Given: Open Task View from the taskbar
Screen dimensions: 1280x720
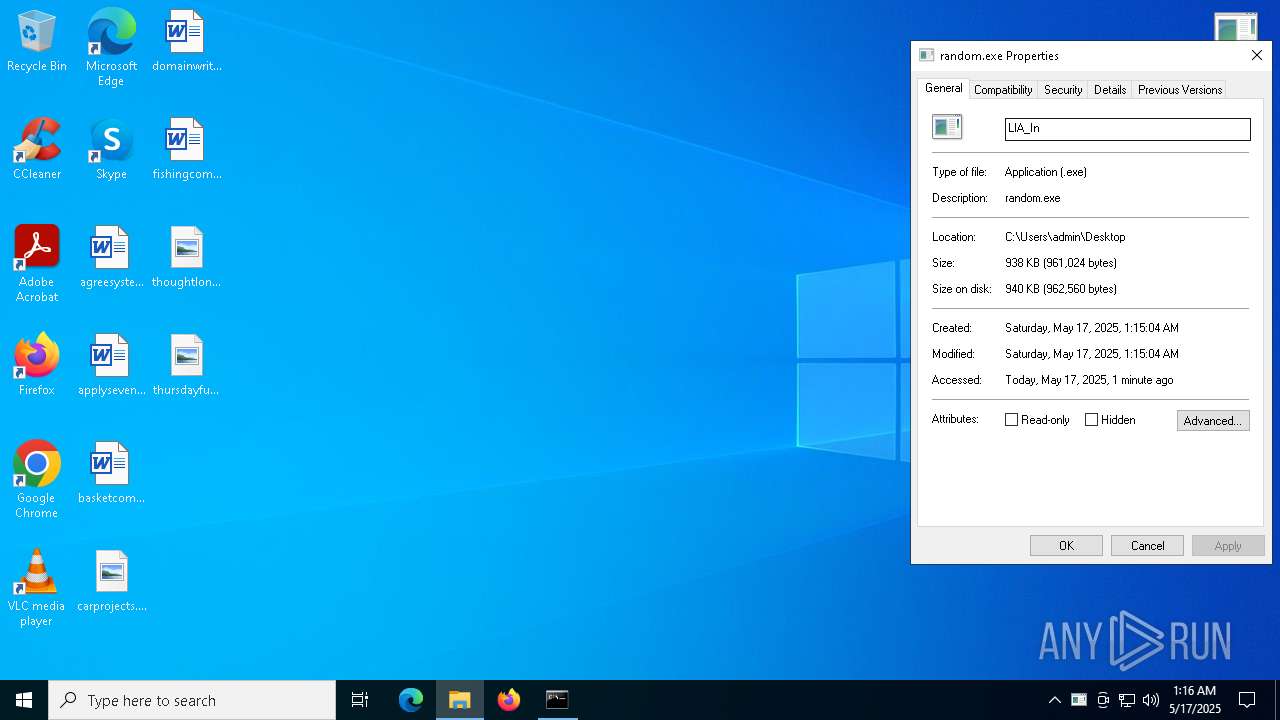Looking at the screenshot, I should [x=360, y=700].
